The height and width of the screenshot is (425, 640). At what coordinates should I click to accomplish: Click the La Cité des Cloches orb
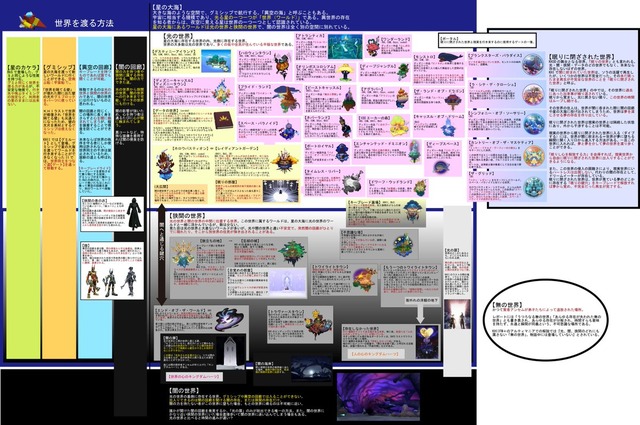pyautogui.click(x=533, y=94)
